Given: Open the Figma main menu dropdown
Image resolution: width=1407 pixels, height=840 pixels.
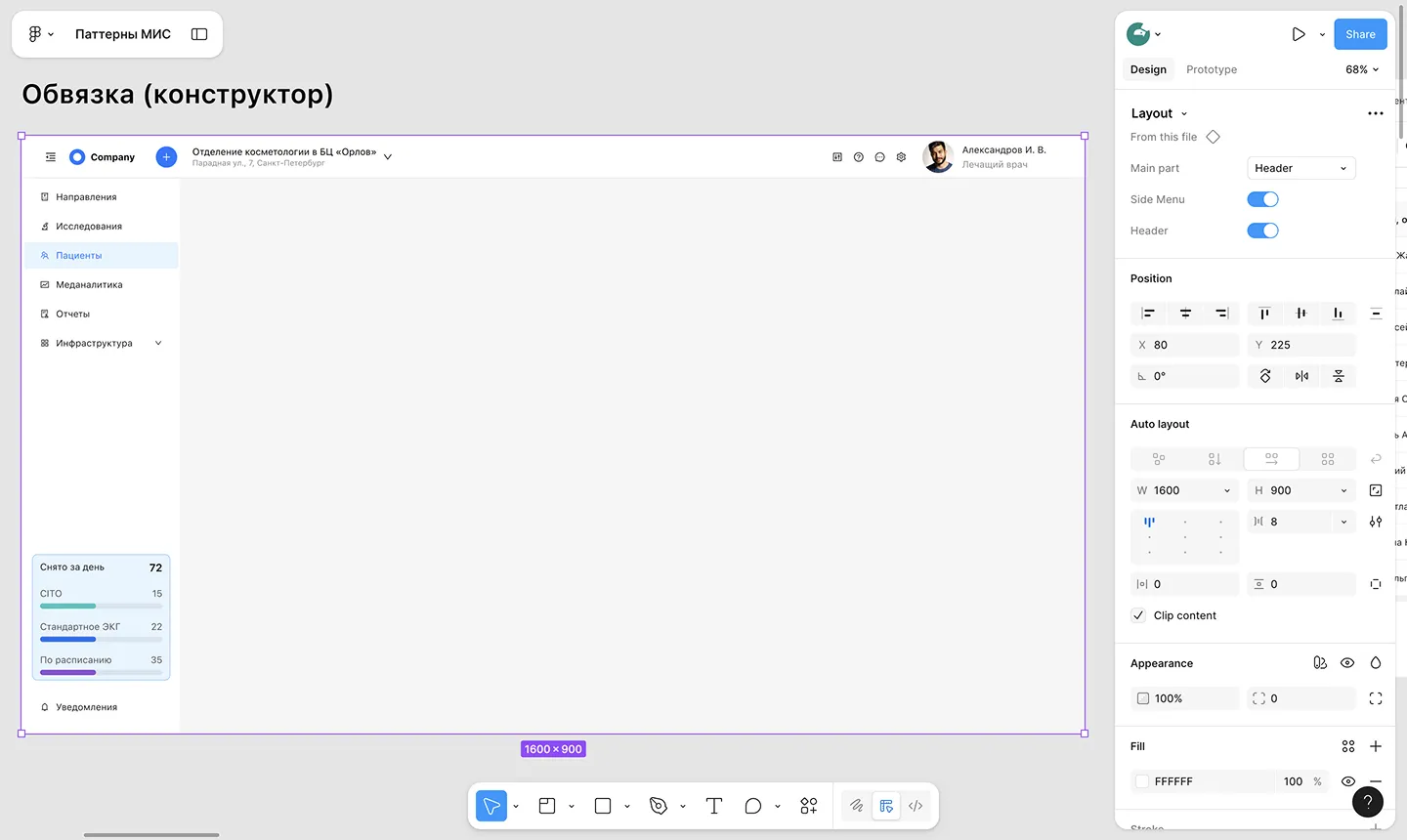Looking at the screenshot, I should point(40,34).
